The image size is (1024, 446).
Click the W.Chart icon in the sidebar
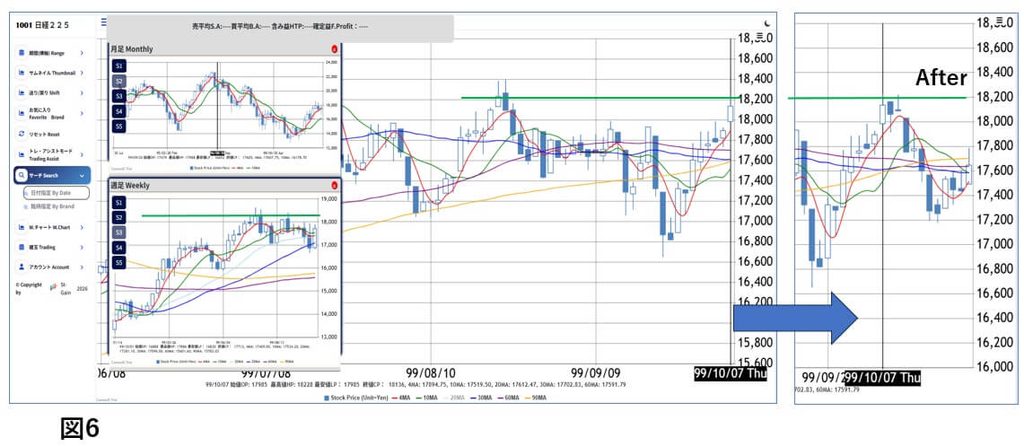coord(22,227)
